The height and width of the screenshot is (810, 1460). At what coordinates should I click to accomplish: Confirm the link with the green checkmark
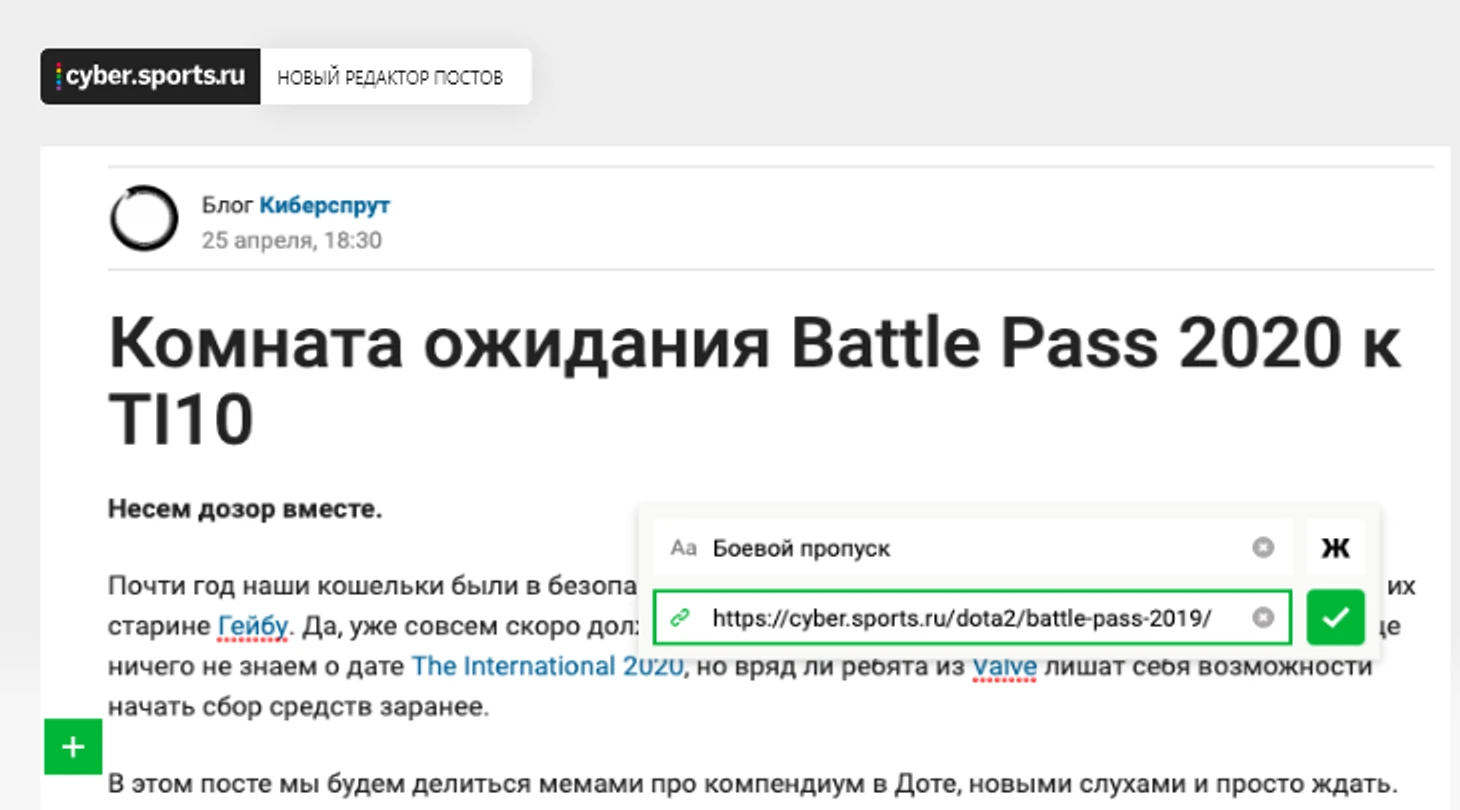(1335, 618)
